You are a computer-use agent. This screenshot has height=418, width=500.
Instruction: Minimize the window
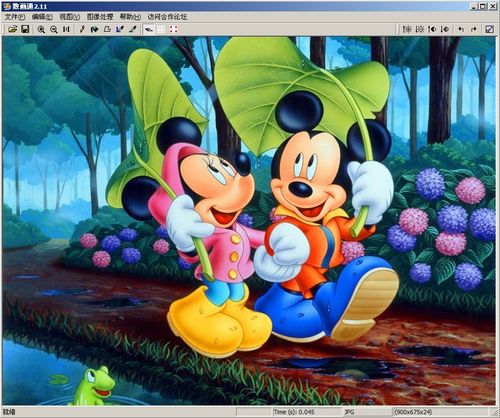coord(475,6)
